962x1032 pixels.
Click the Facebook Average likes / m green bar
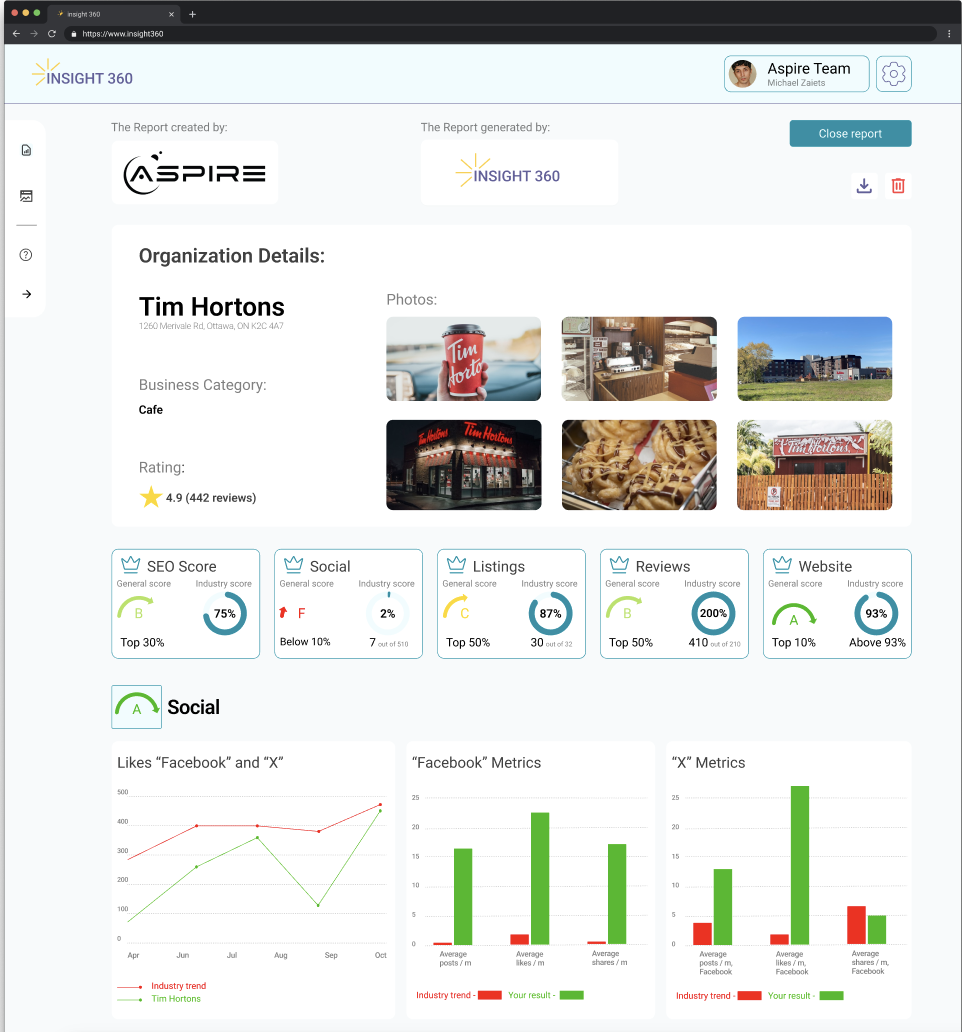click(x=540, y=879)
